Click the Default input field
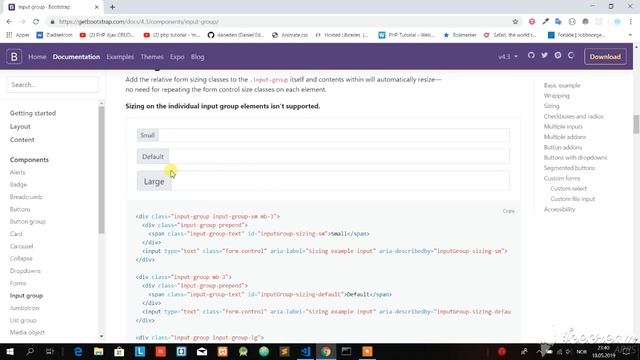 pyautogui.click(x=339, y=156)
